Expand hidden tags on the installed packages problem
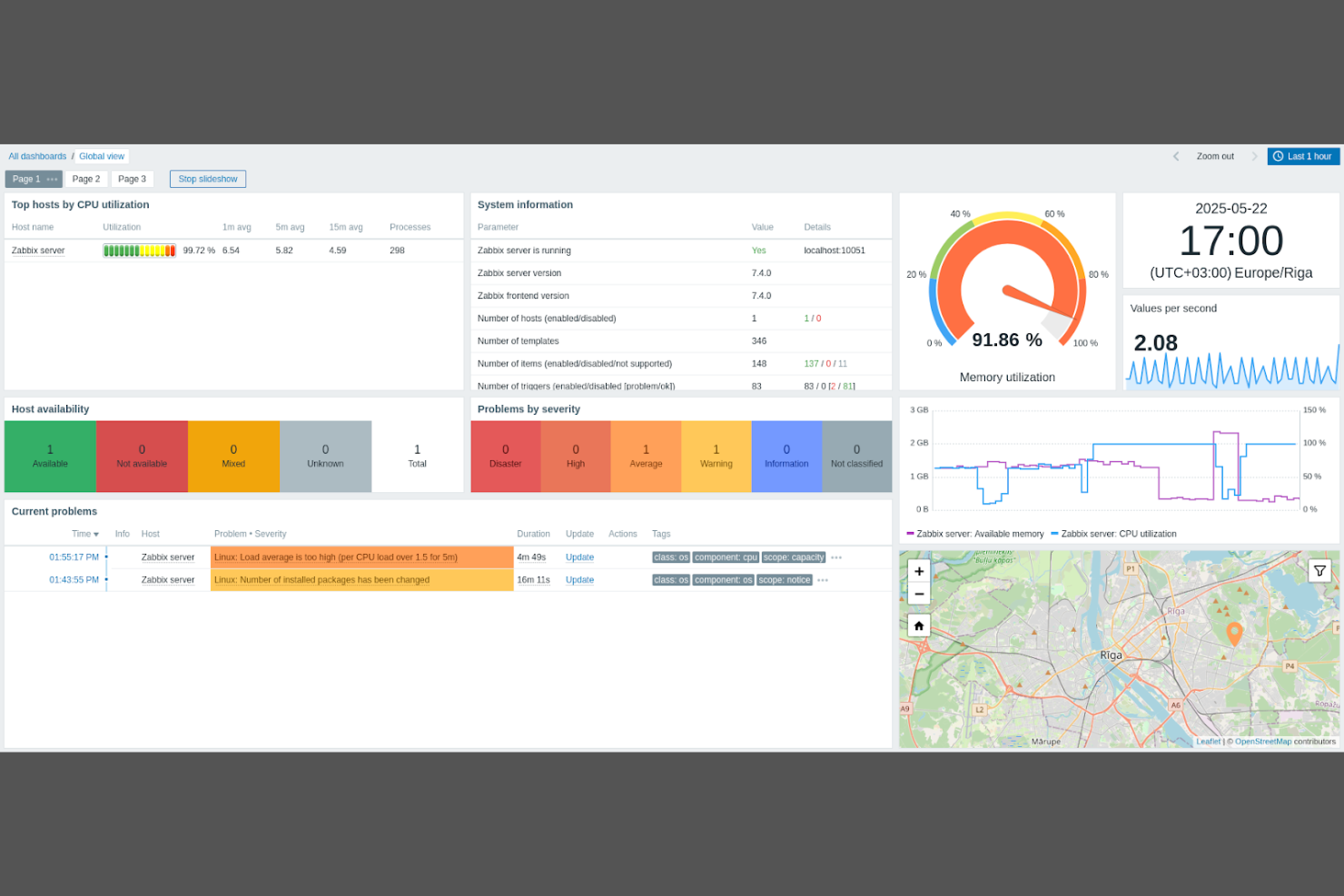The height and width of the screenshot is (896, 1344). point(822,579)
